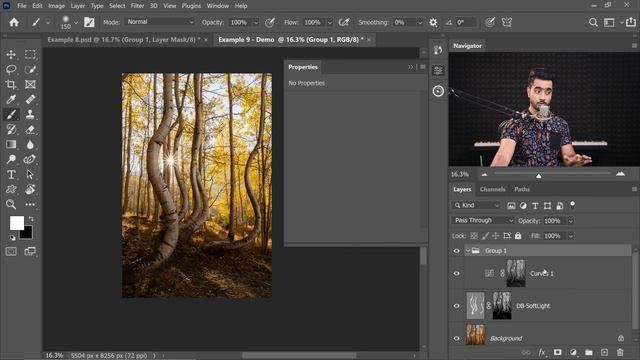Open the Pass Through blend mode dropdown
Image resolution: width=640 pixels, height=360 pixels.
point(483,220)
